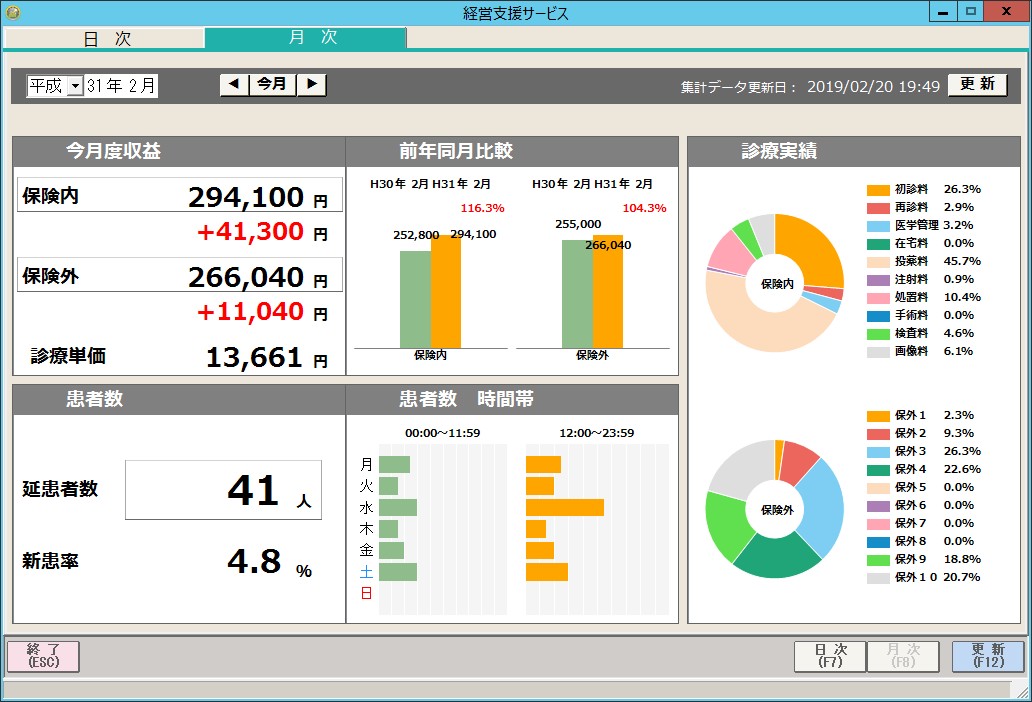Click the 保外4 green legend swatch
Screen dimensions: 1032x702
(x=878, y=470)
